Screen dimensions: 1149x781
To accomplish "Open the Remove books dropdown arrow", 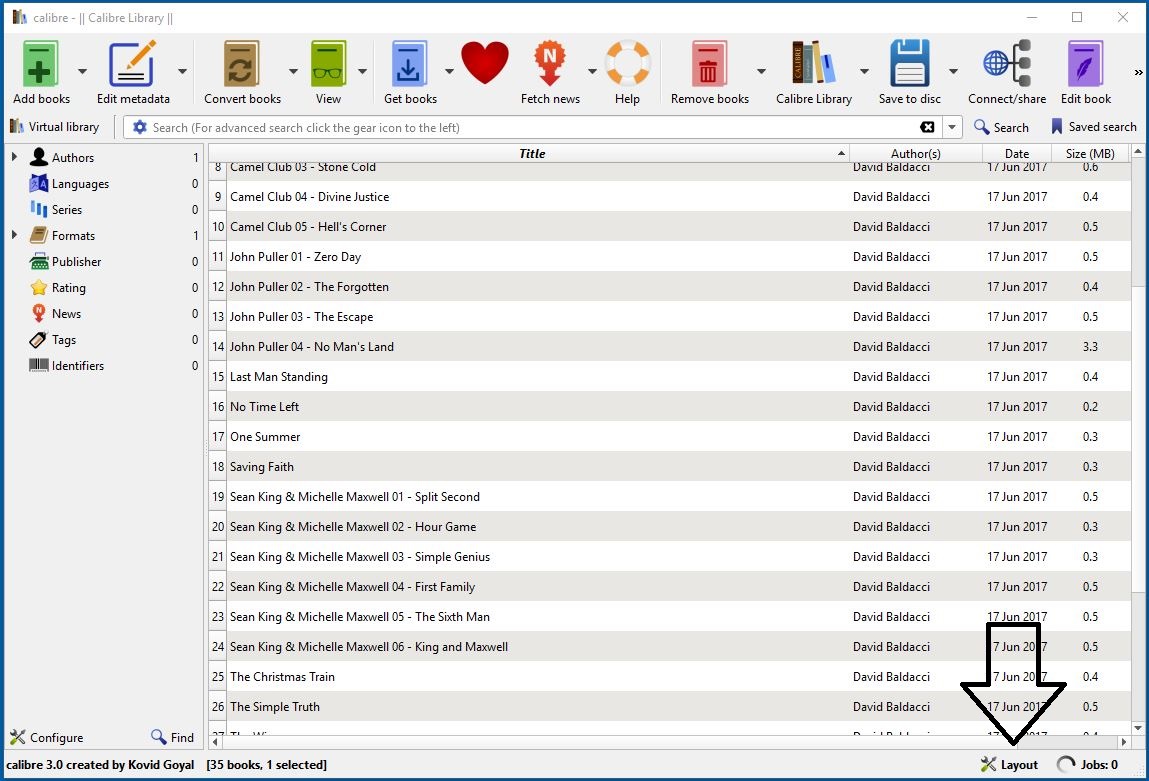I will pos(761,71).
